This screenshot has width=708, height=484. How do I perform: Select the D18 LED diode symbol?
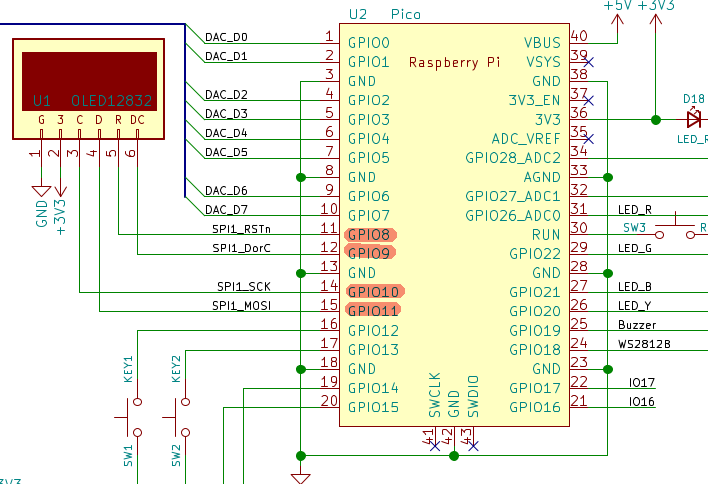coord(694,119)
